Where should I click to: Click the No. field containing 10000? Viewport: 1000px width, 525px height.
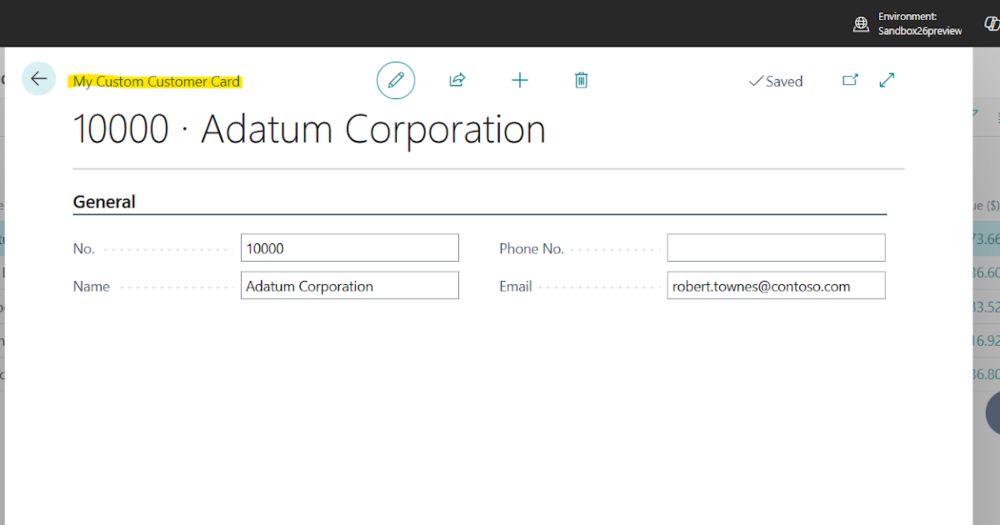pyautogui.click(x=349, y=248)
